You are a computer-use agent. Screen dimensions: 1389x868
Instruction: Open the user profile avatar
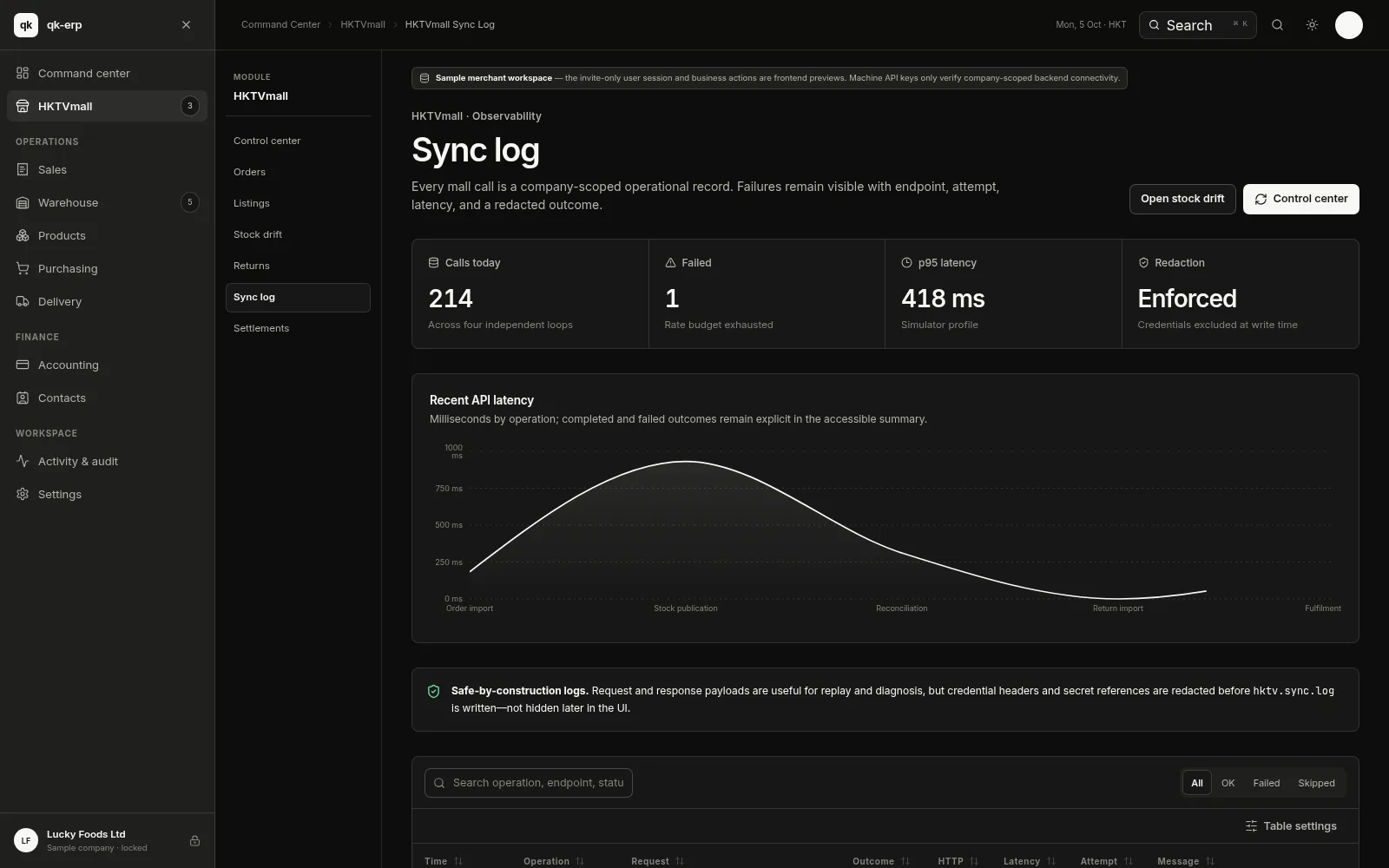[1348, 25]
